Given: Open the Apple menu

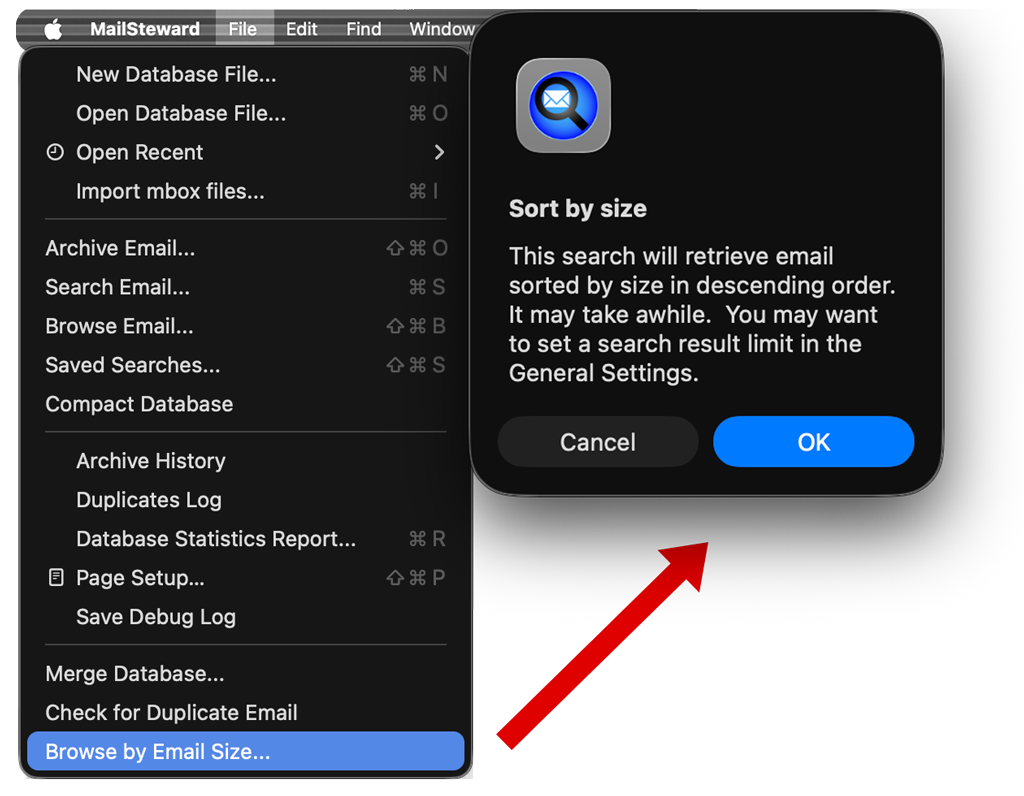Looking at the screenshot, I should (51, 28).
